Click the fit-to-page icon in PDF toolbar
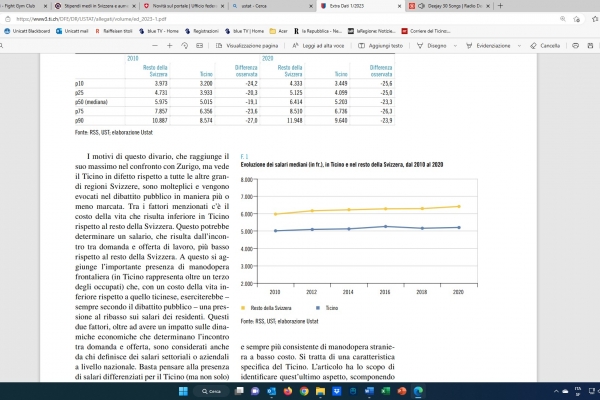Screen dimensions: 600x400 tap(199, 46)
